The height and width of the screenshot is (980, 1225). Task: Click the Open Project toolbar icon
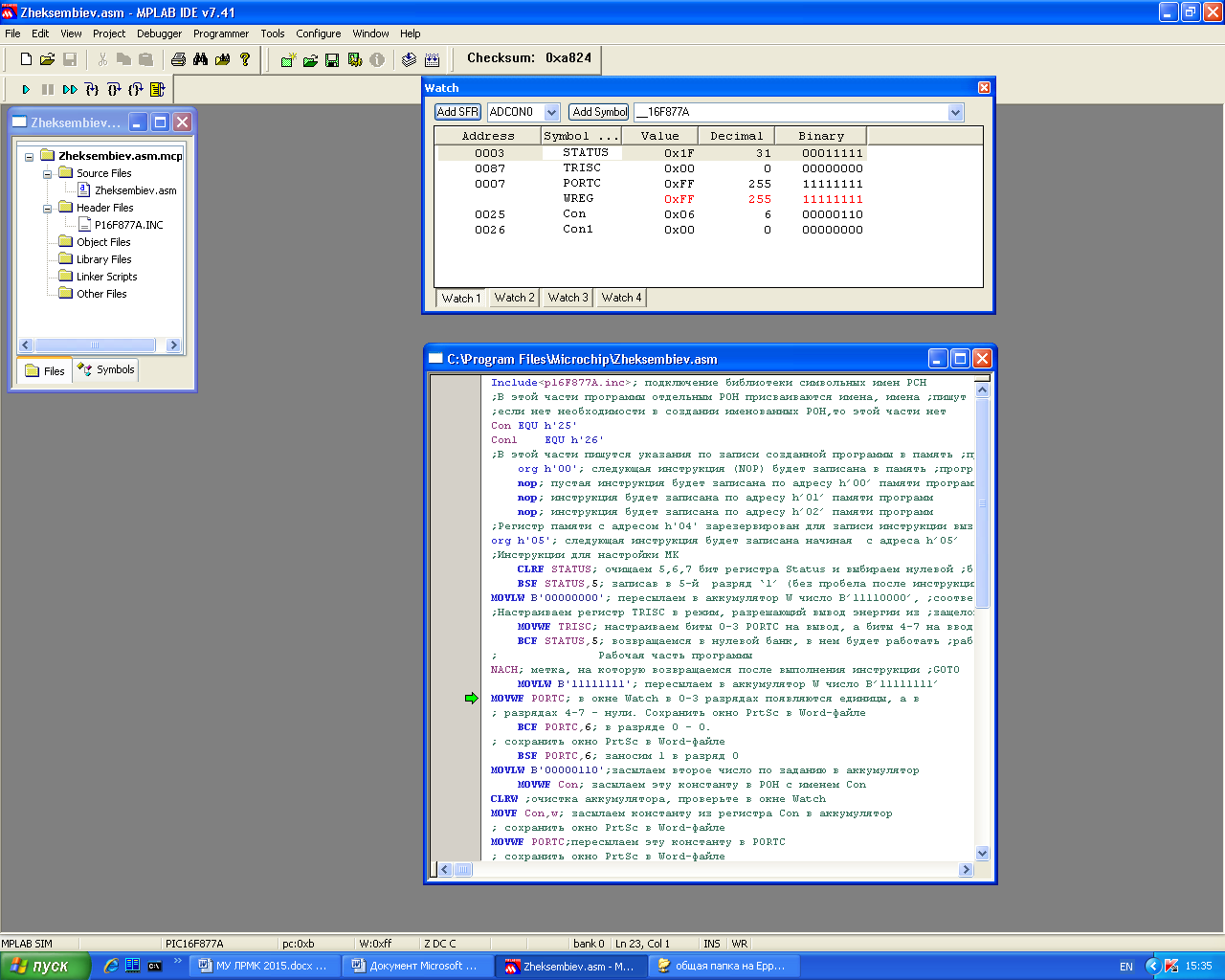pyautogui.click(x=310, y=59)
